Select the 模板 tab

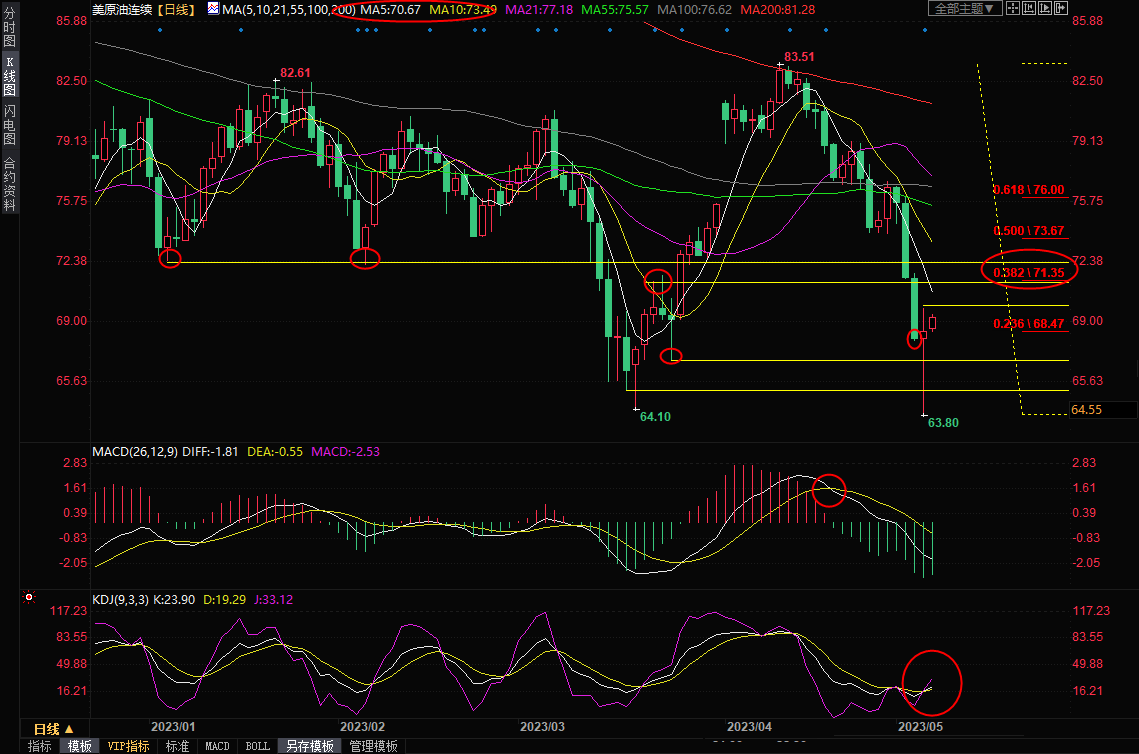(80, 746)
